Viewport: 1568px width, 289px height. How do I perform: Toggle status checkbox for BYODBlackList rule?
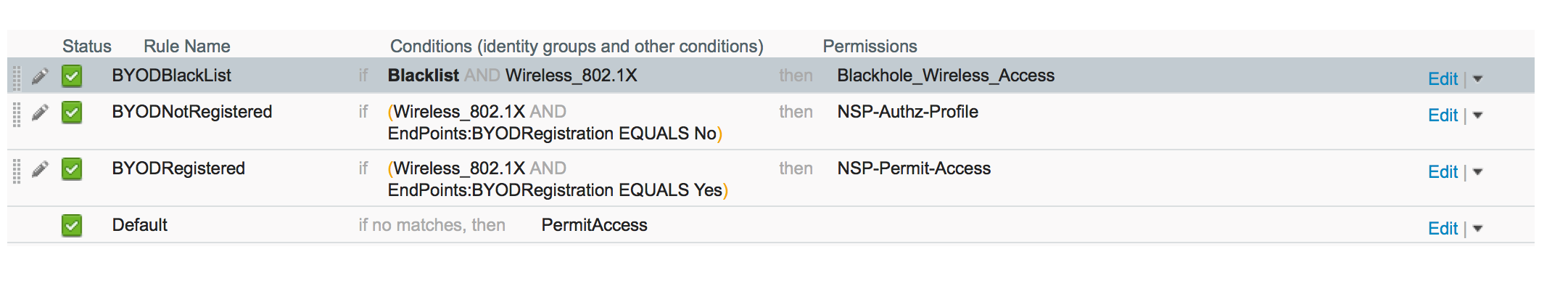point(72,76)
